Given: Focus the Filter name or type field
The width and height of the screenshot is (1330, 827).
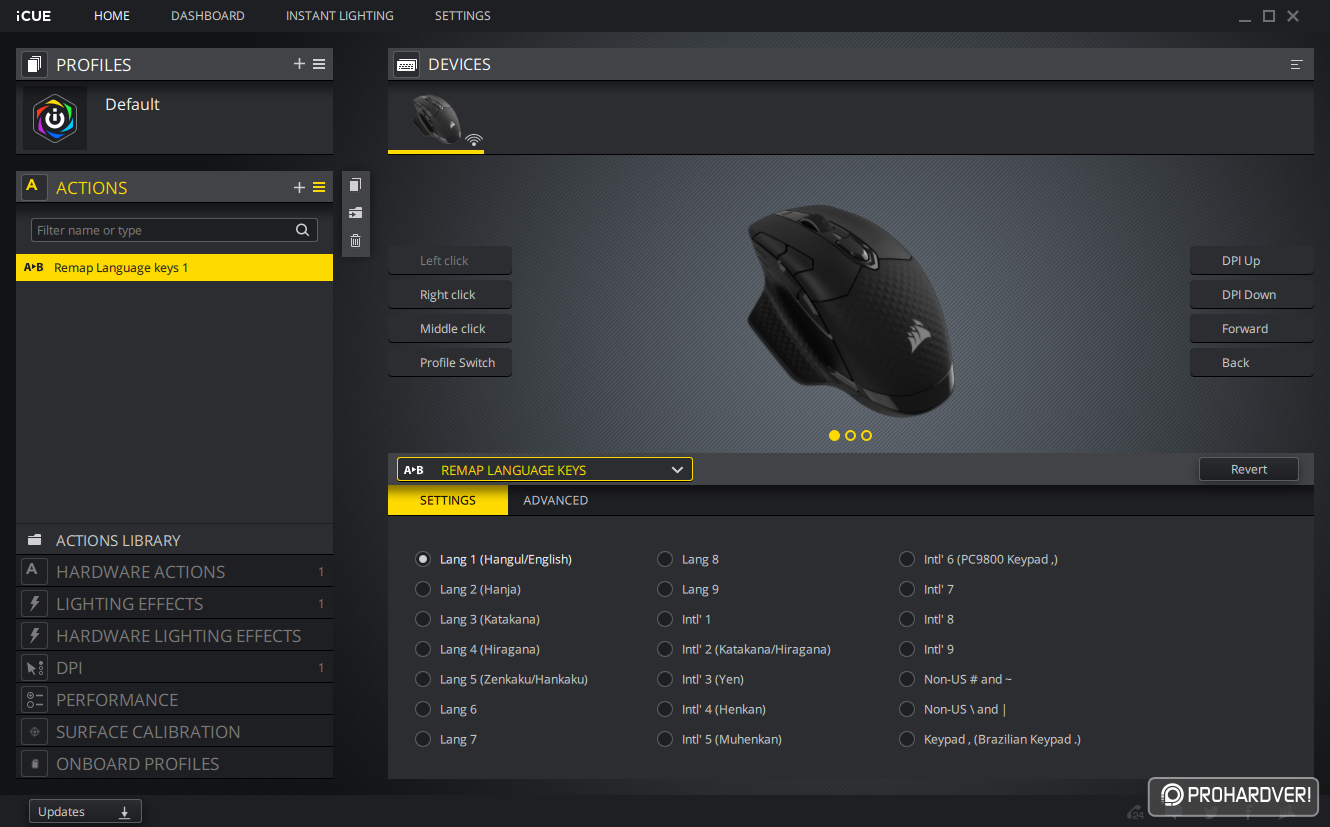Looking at the screenshot, I should tap(174, 230).
